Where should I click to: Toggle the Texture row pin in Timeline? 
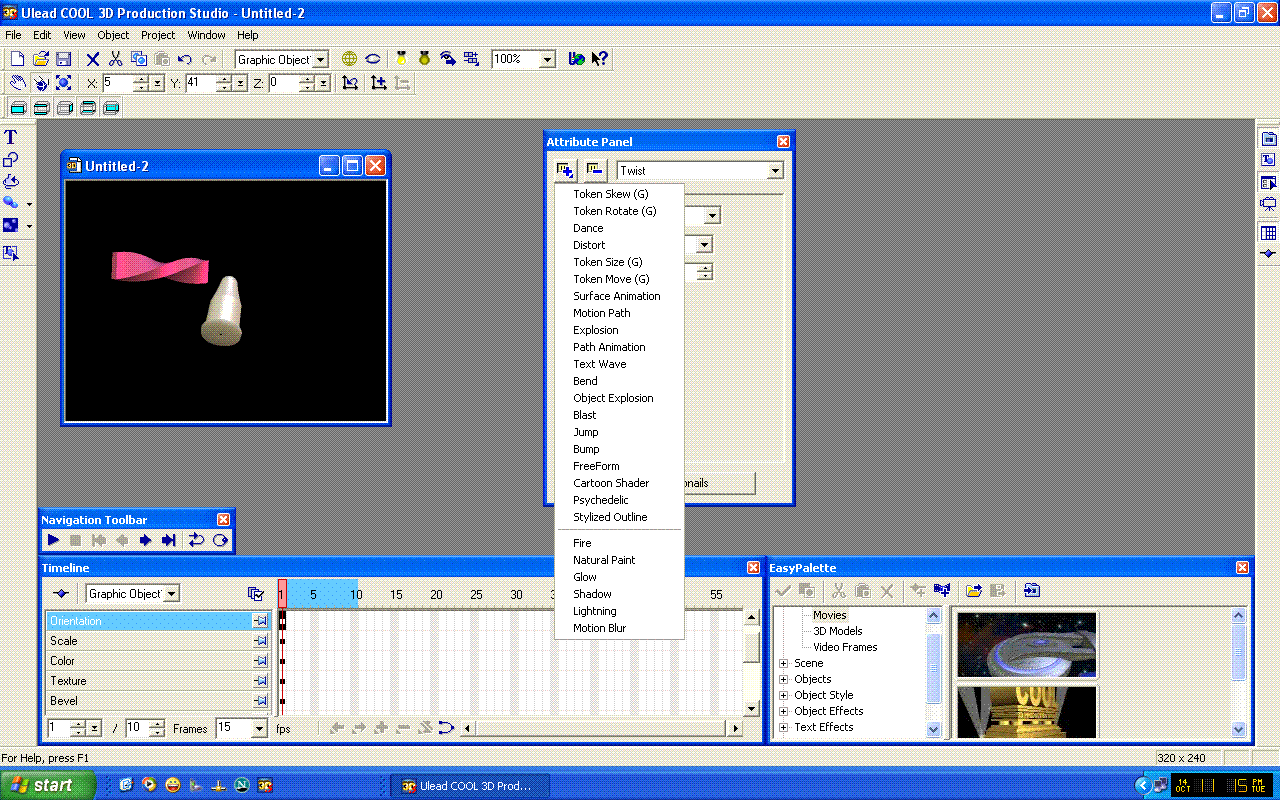(260, 681)
